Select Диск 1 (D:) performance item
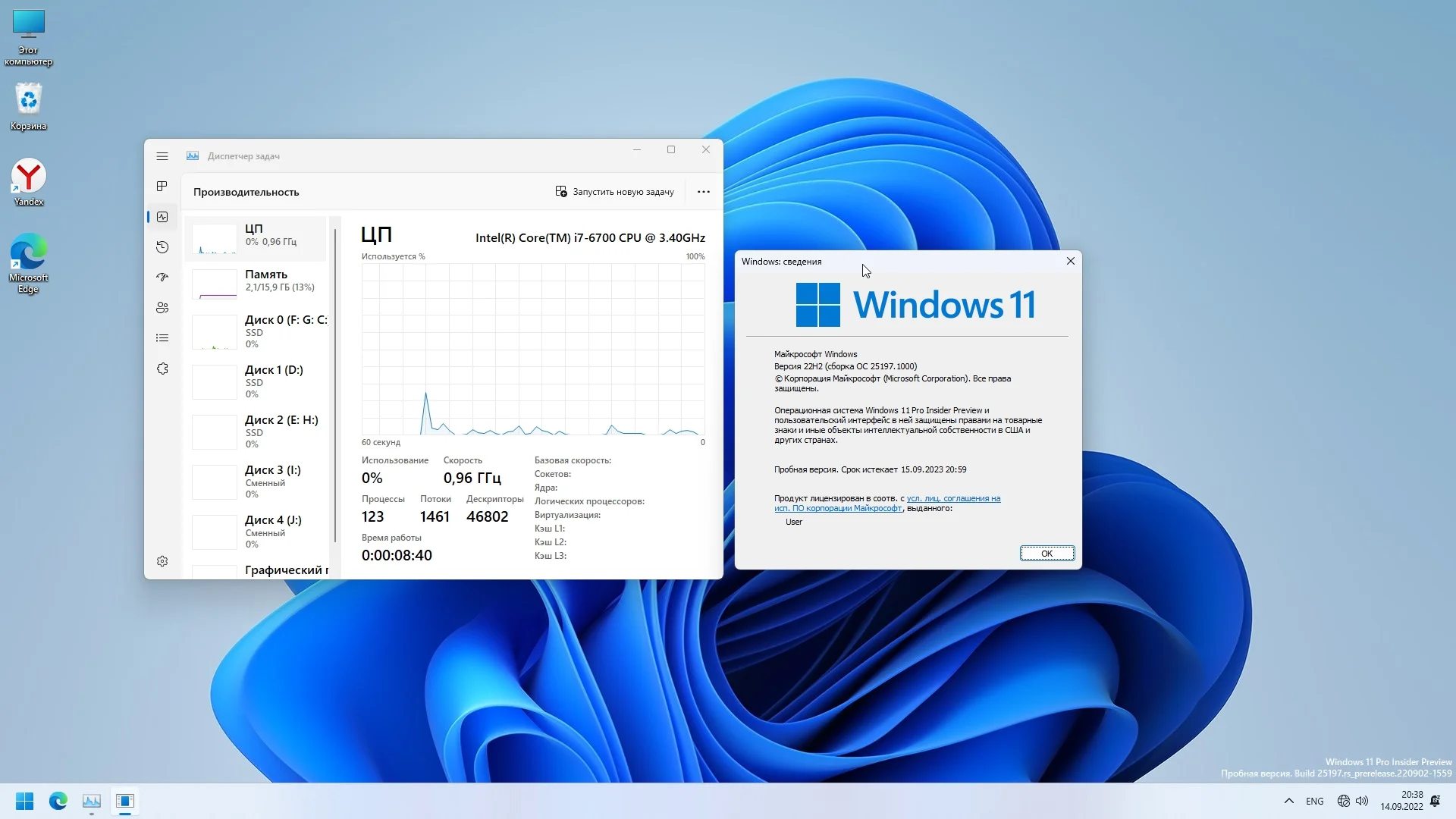 coord(256,381)
